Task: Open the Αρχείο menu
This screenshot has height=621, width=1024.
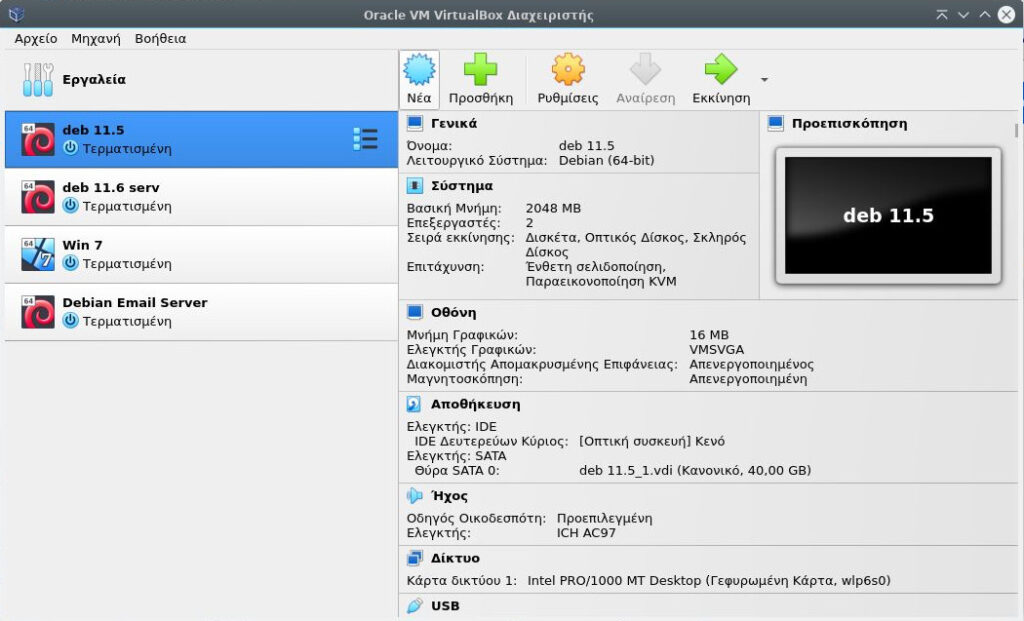Action: coord(35,39)
